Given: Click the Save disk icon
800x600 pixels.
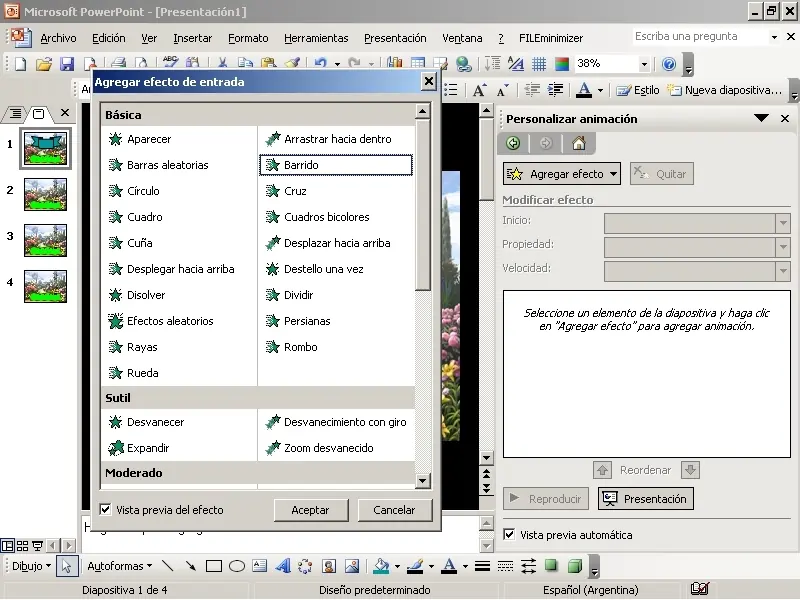Looking at the screenshot, I should click(x=67, y=64).
